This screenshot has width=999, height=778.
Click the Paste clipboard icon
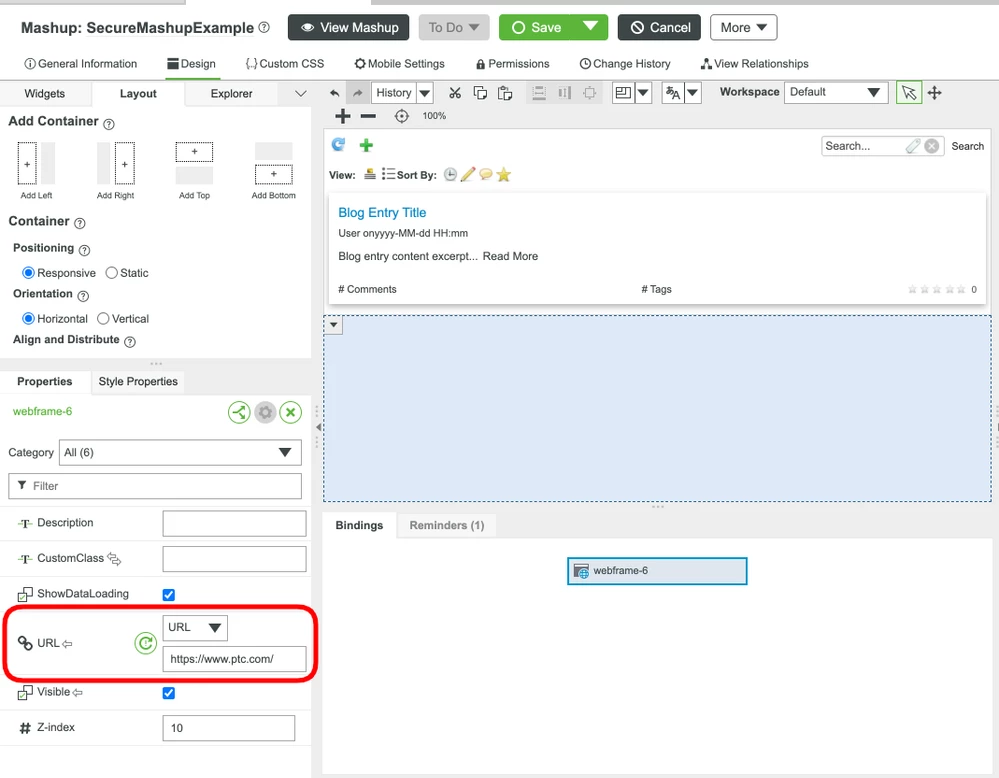click(505, 93)
